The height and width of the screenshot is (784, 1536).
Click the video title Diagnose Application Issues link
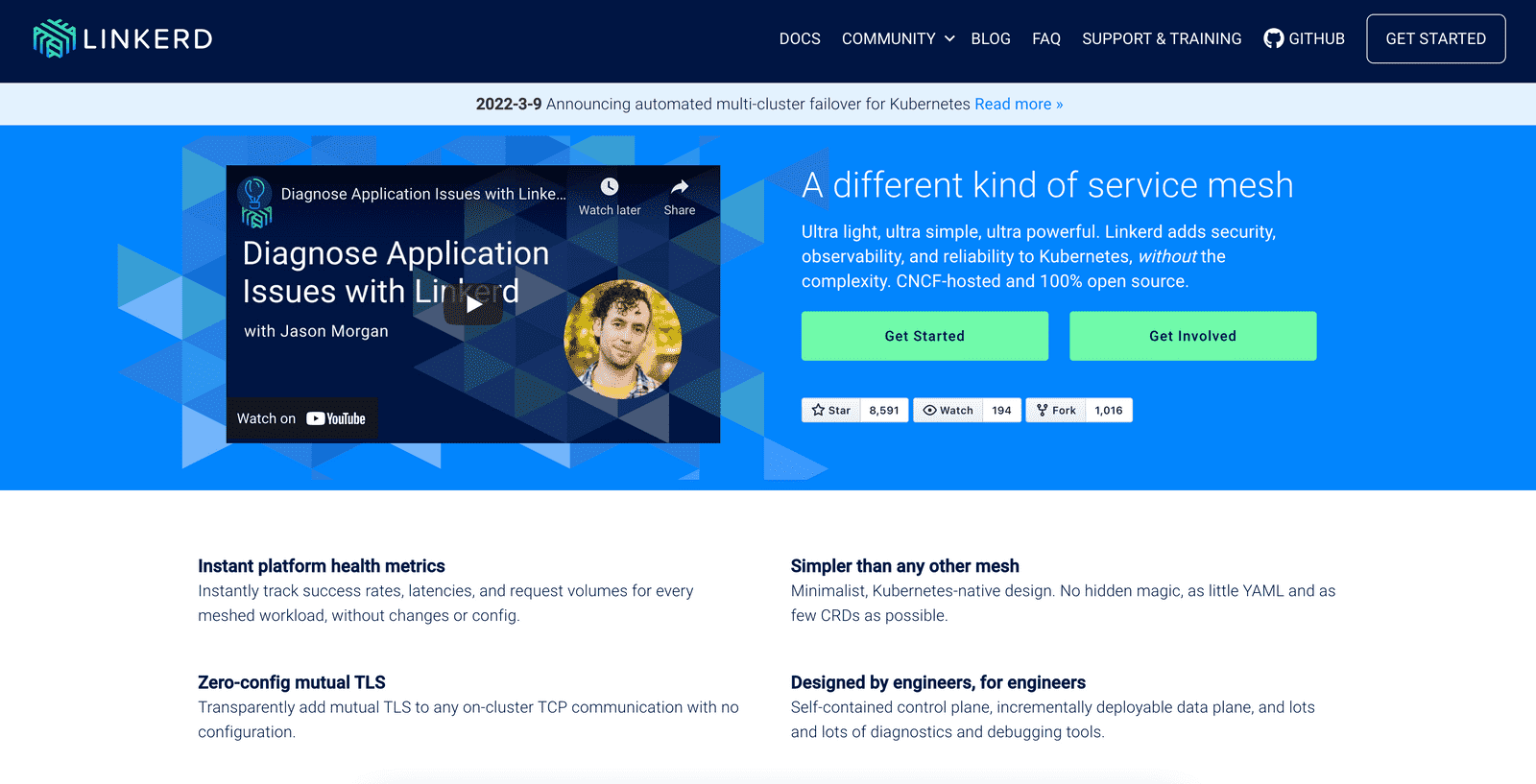click(423, 194)
